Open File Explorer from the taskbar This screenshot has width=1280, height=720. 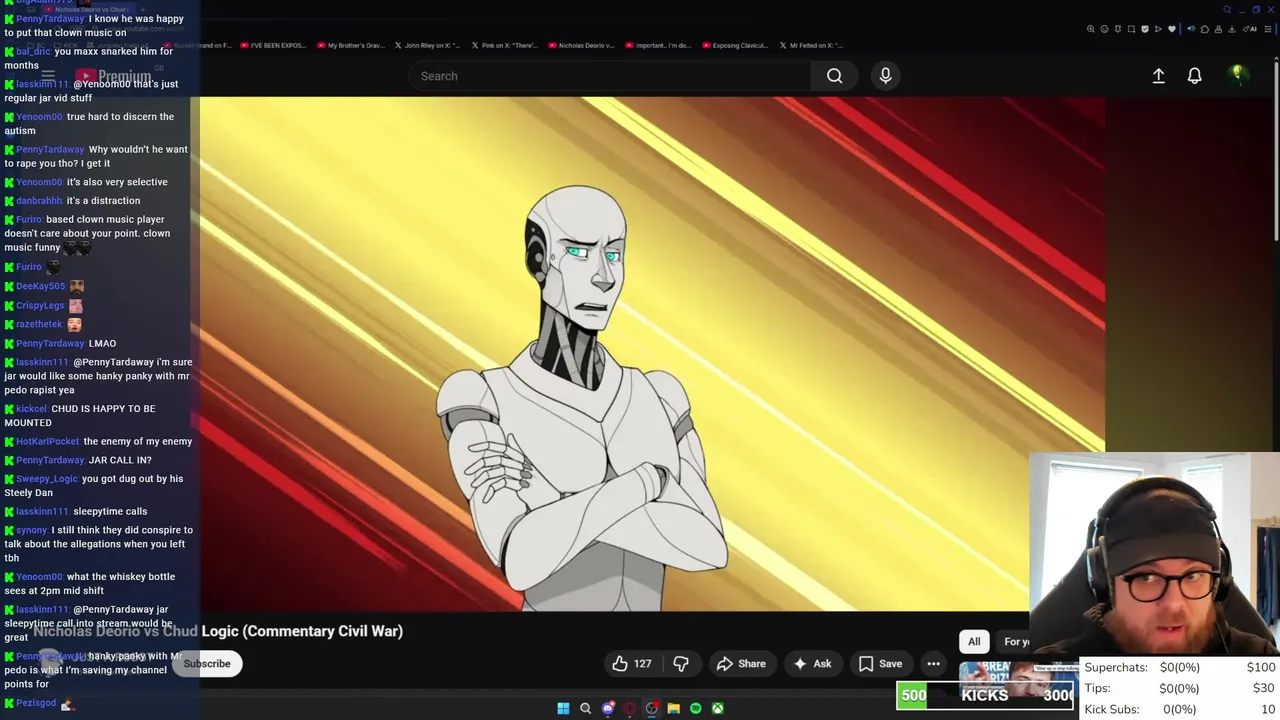click(673, 708)
